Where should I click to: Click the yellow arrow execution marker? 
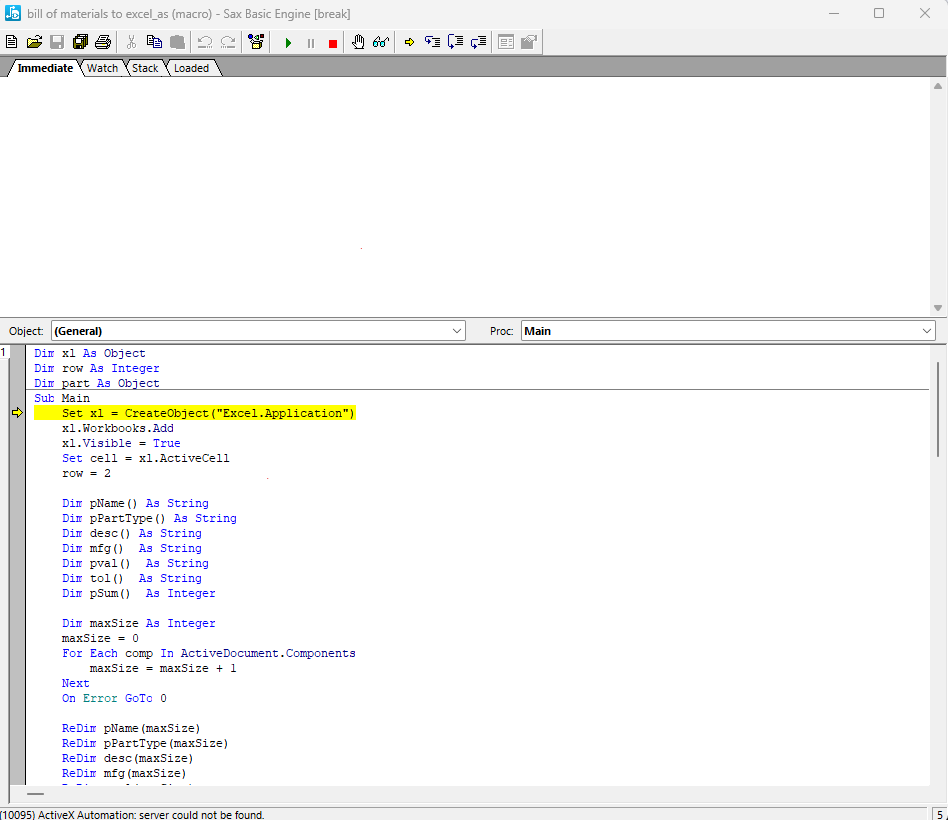point(17,413)
